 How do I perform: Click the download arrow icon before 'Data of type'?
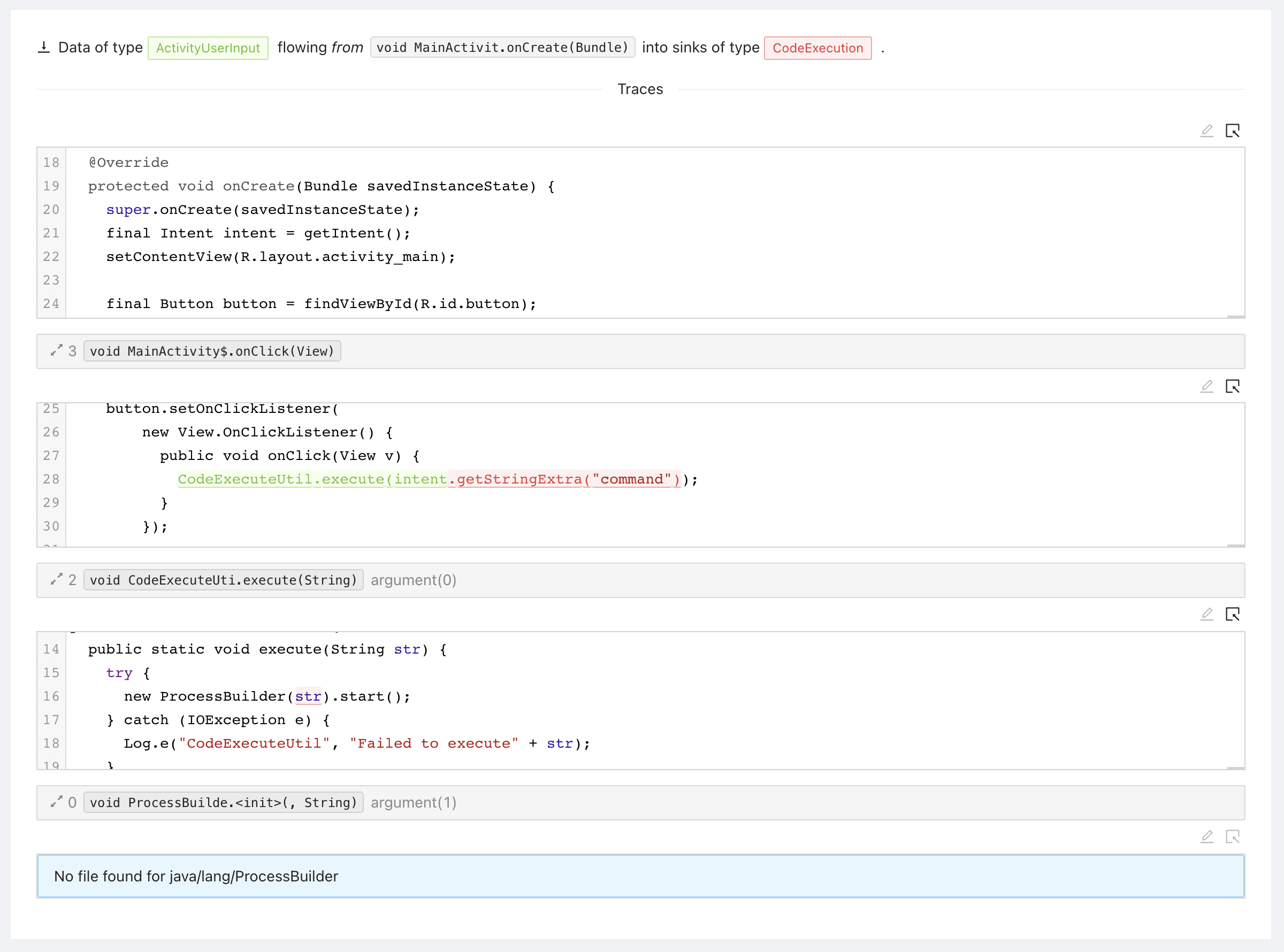tap(44, 47)
